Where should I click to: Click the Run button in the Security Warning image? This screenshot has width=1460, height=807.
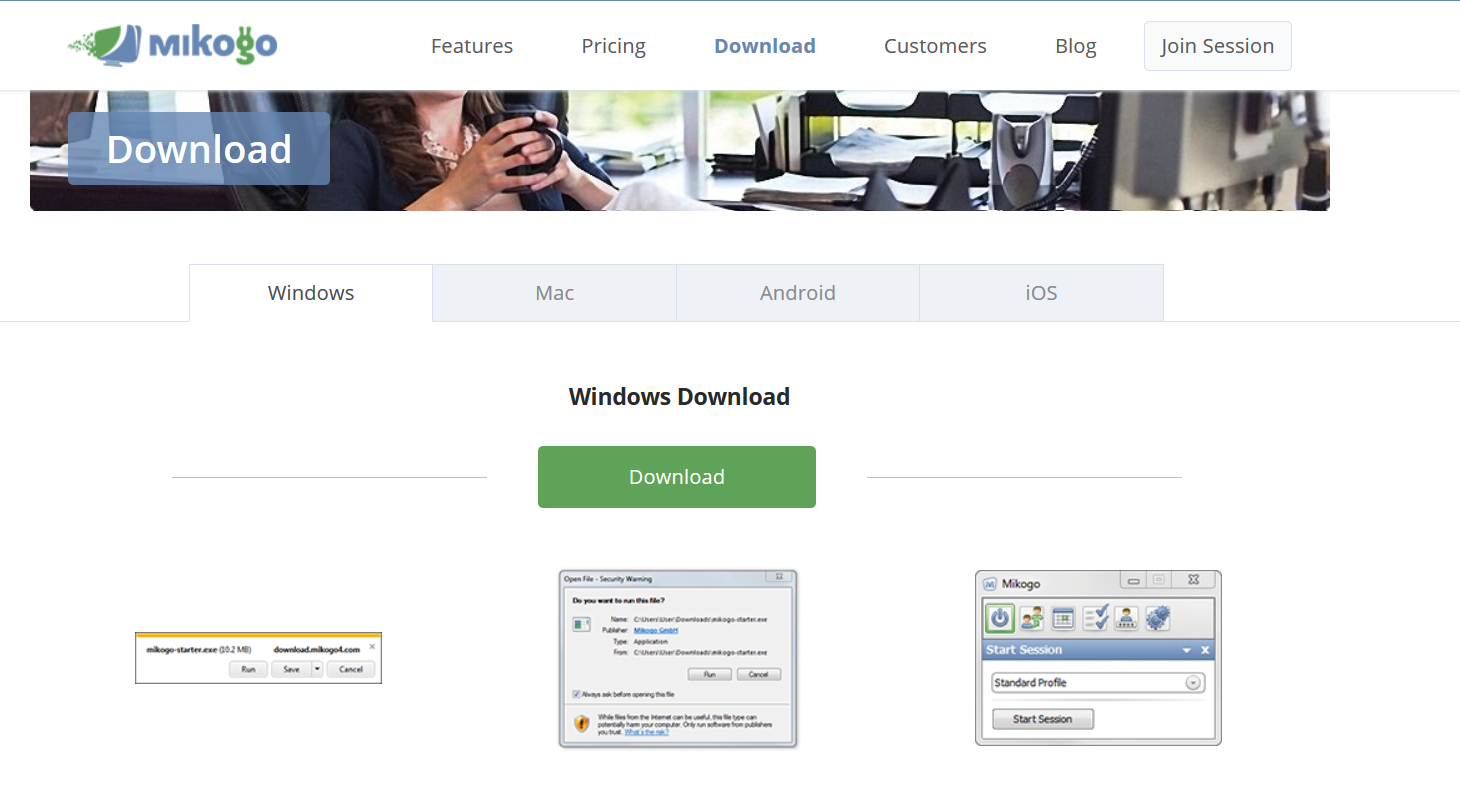click(x=710, y=675)
